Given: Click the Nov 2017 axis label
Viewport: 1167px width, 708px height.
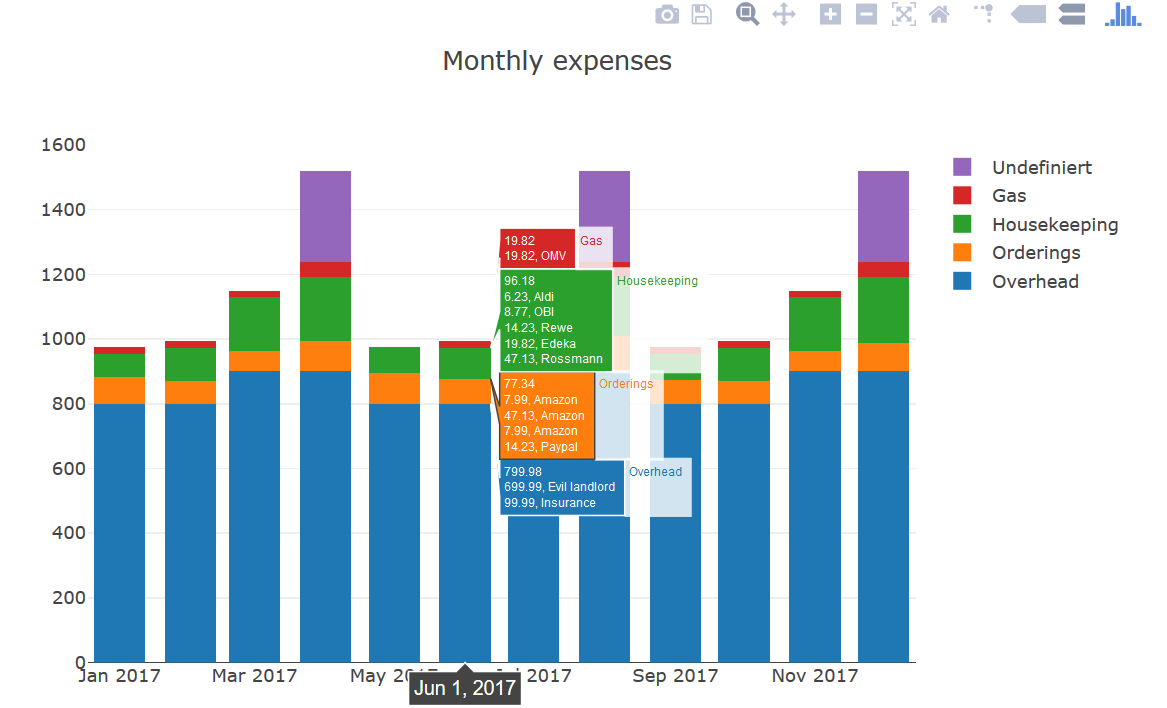Looking at the screenshot, I should click(x=815, y=675).
